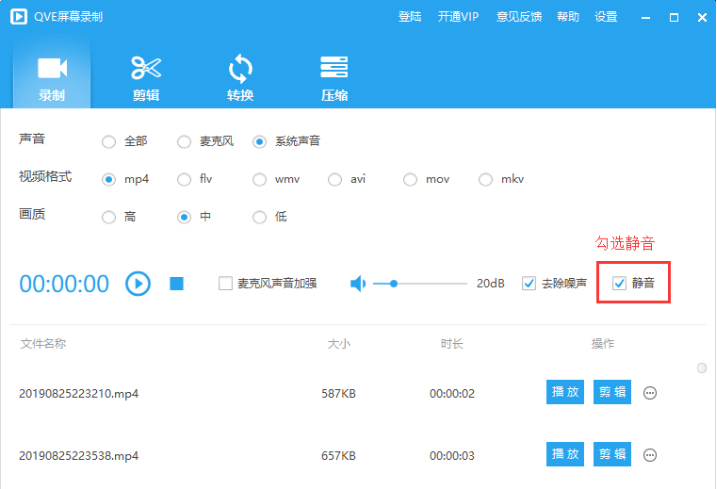Stop recording with the square button
The image size is (717, 489).
177,284
